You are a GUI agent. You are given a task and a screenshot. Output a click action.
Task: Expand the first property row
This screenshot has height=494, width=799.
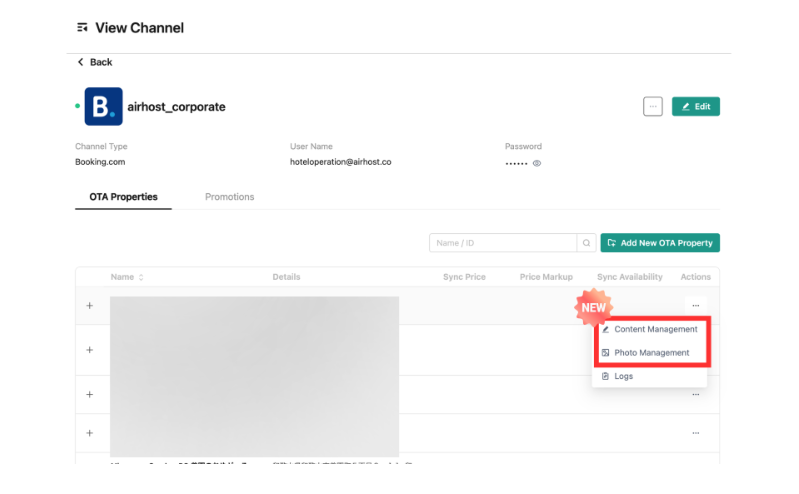pyautogui.click(x=90, y=306)
